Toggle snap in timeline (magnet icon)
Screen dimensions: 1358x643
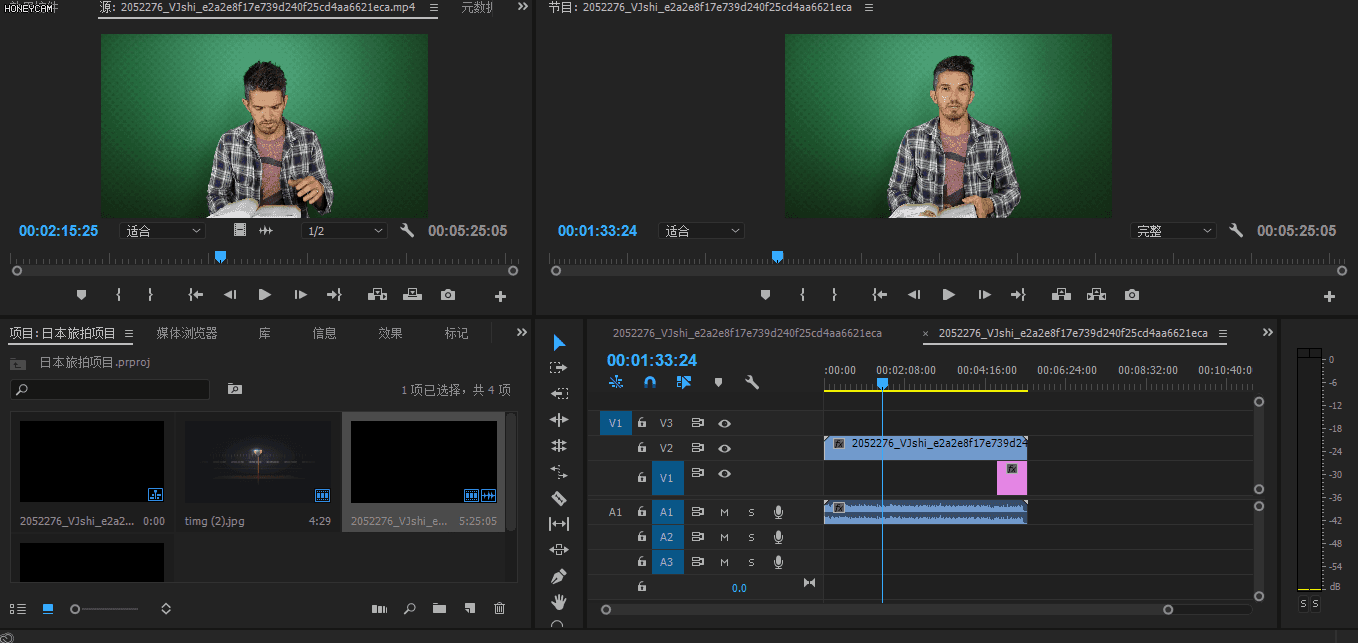coord(650,382)
